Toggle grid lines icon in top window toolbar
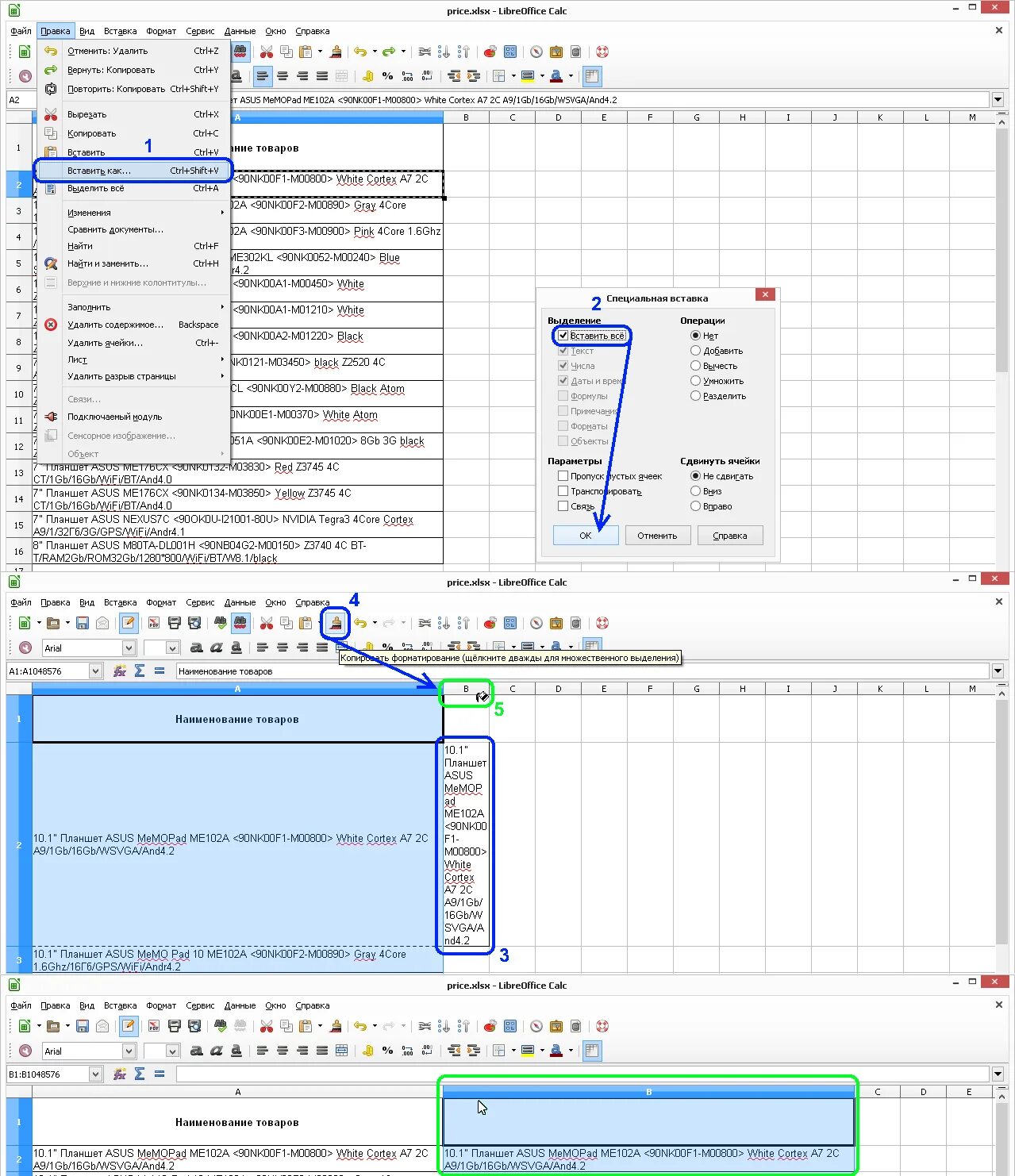 tap(592, 77)
